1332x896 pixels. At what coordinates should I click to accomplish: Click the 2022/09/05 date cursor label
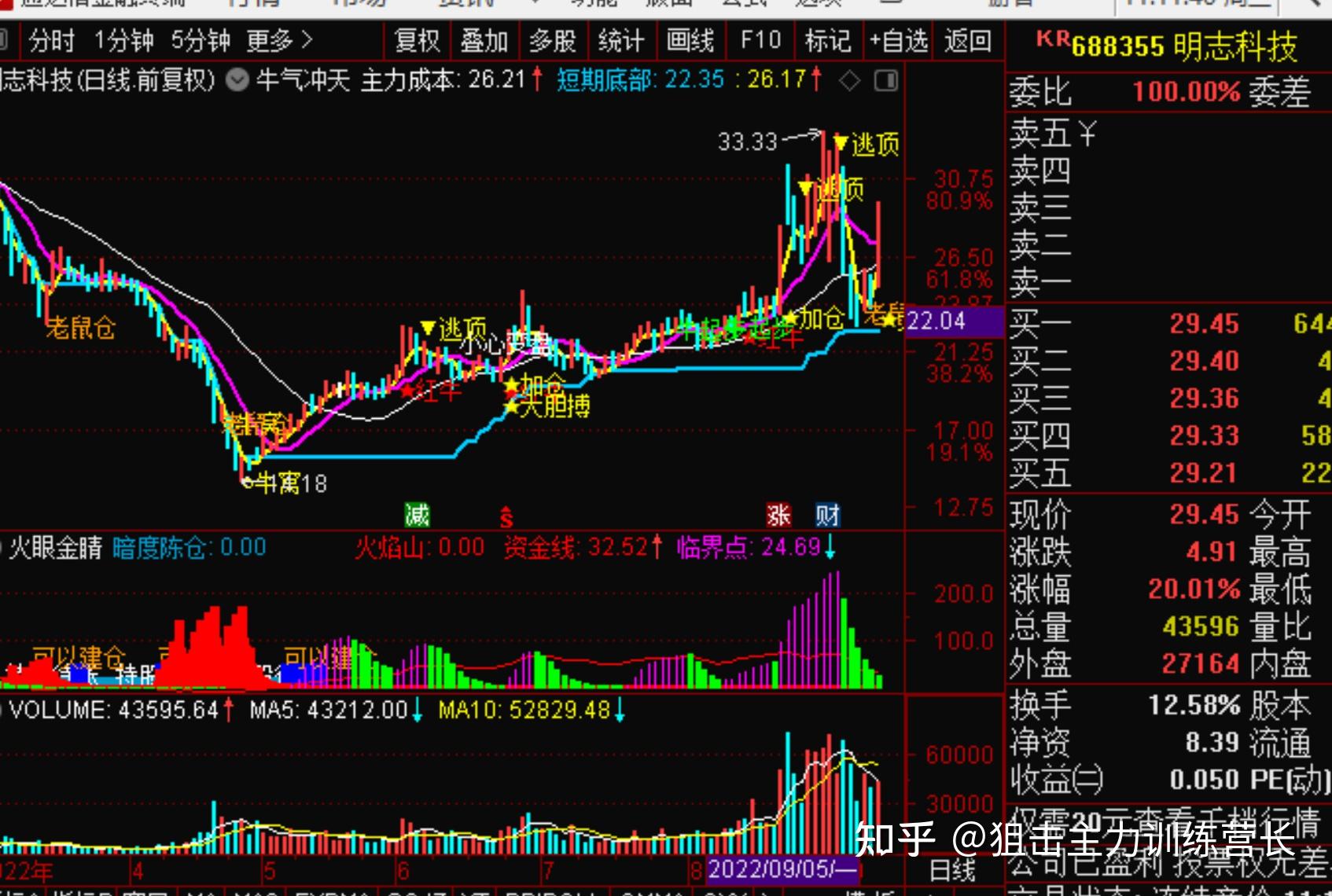[x=784, y=869]
